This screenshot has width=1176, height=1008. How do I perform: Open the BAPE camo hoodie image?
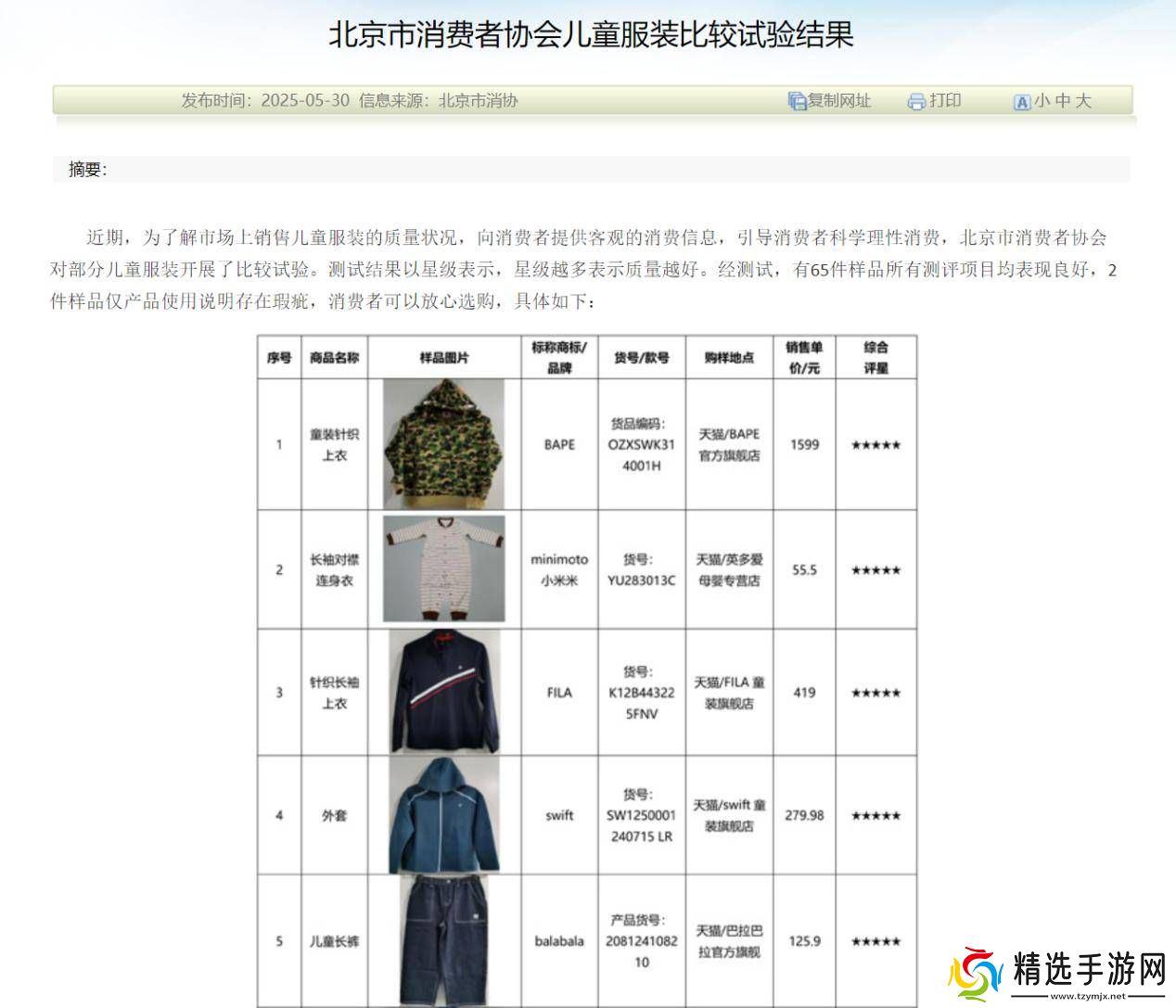point(444,444)
